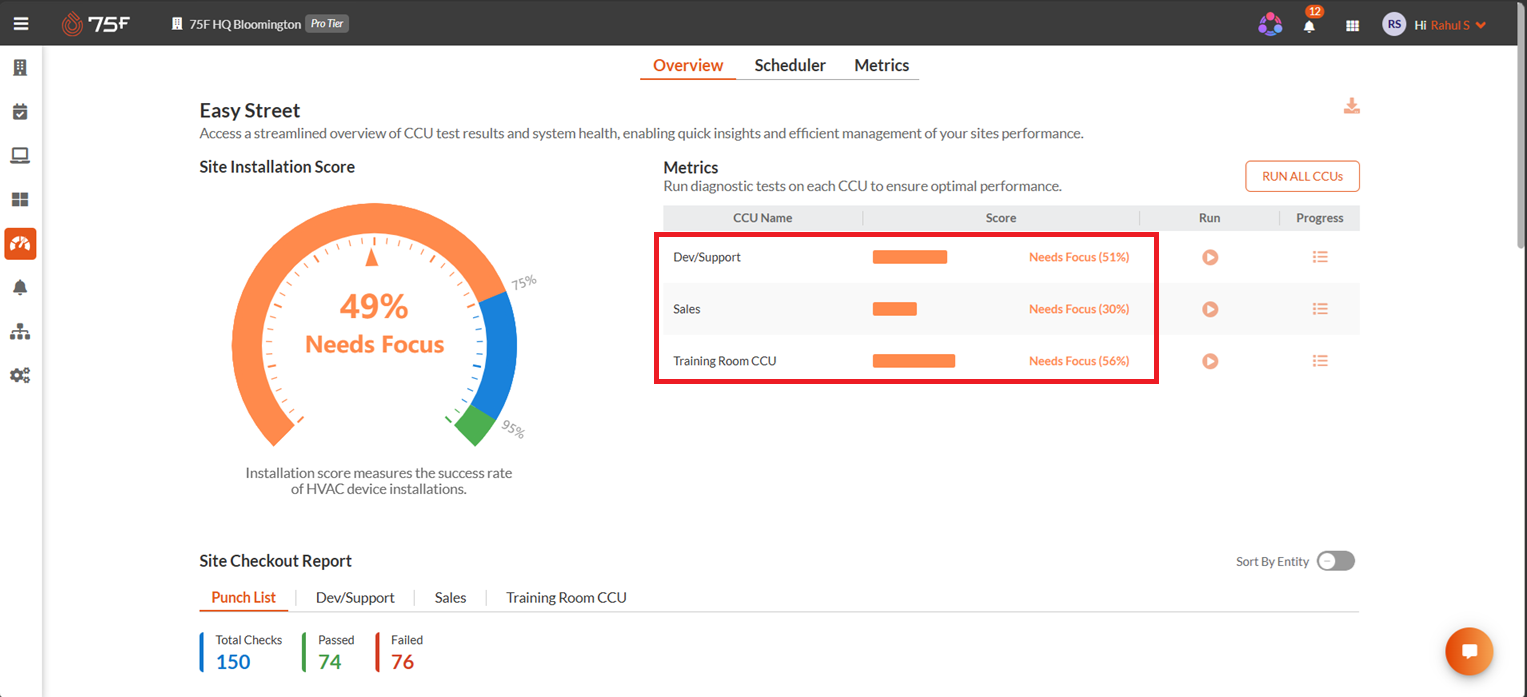Open notifications bell with 12 badge

coord(1310,24)
